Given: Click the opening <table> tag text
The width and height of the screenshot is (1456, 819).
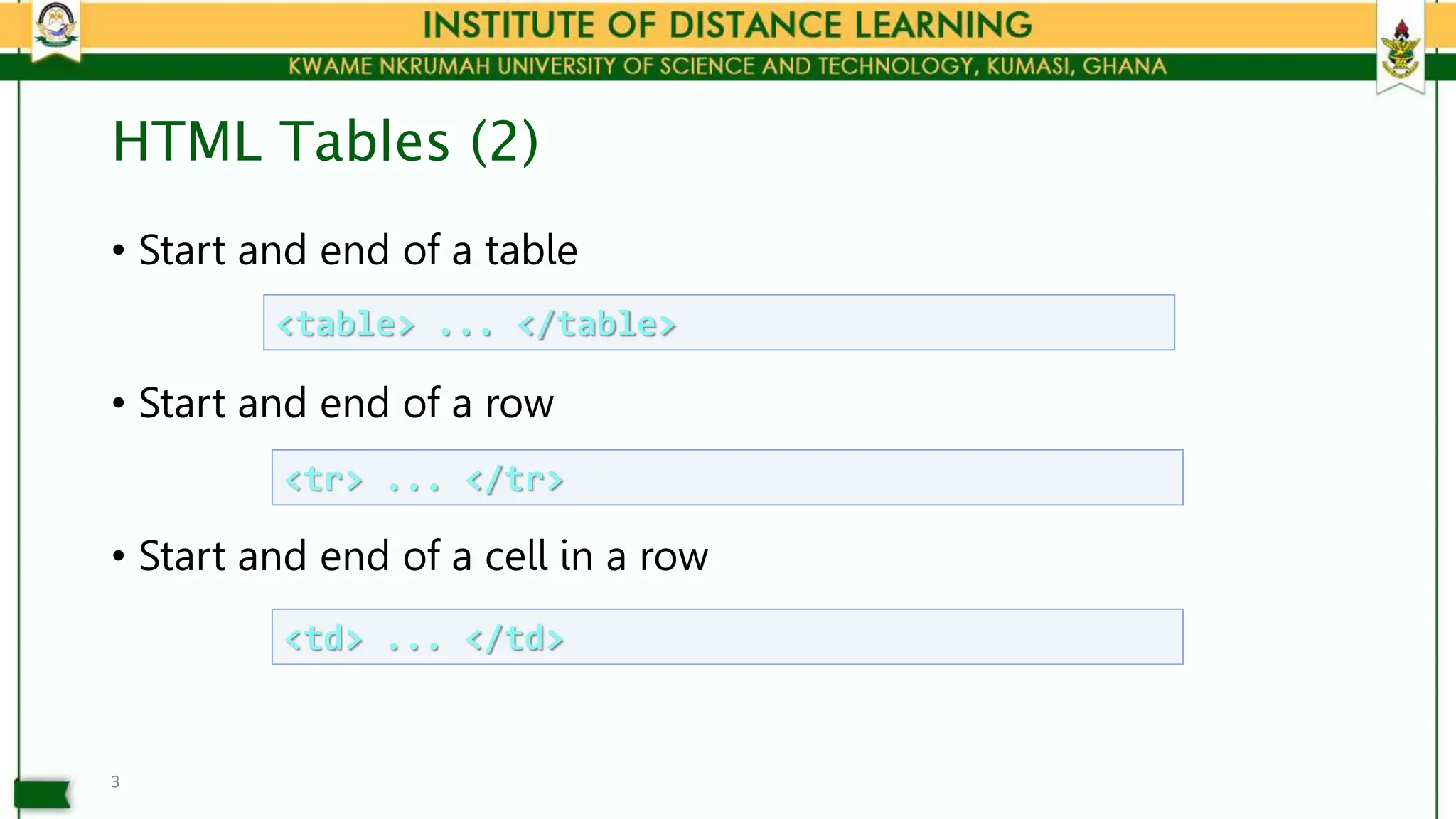Looking at the screenshot, I should point(346,324).
